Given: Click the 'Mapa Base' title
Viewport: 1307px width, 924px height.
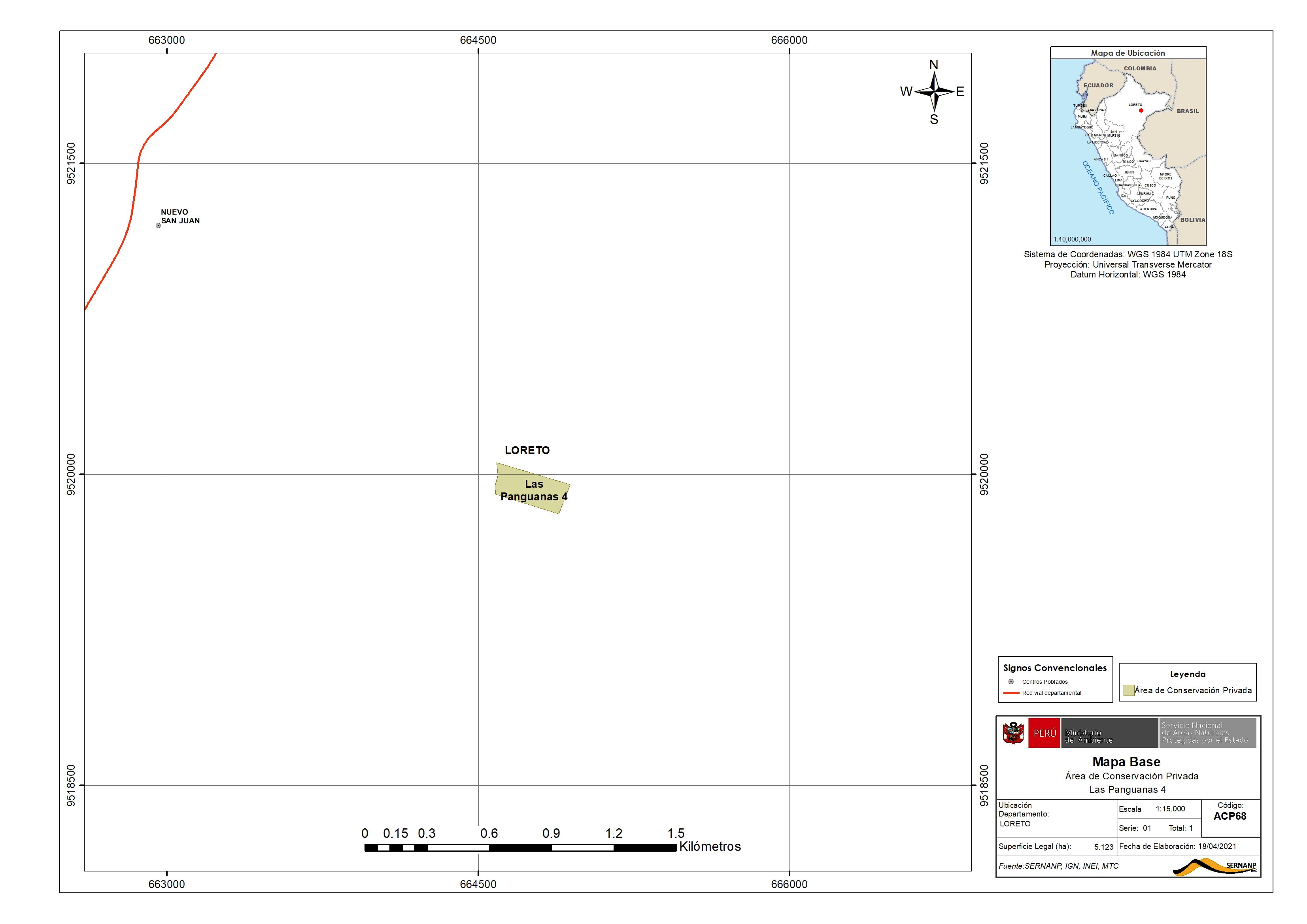Looking at the screenshot, I should [1126, 762].
